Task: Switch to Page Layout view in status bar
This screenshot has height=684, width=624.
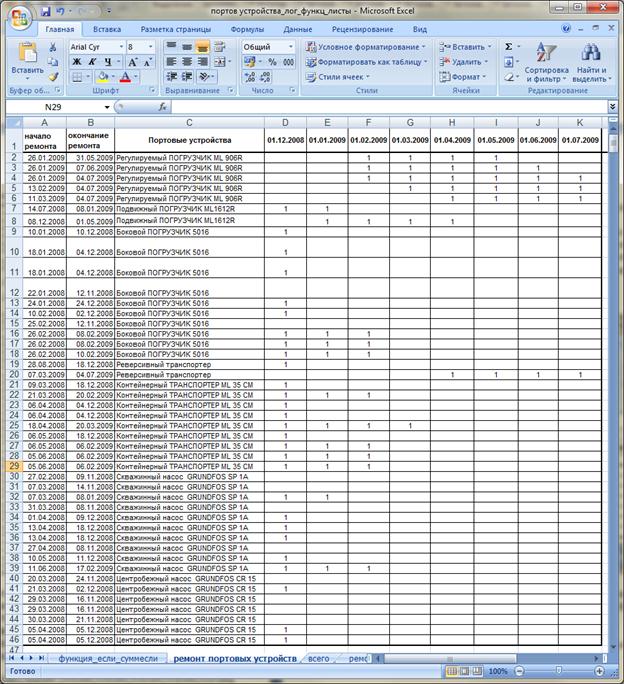Action: point(465,671)
